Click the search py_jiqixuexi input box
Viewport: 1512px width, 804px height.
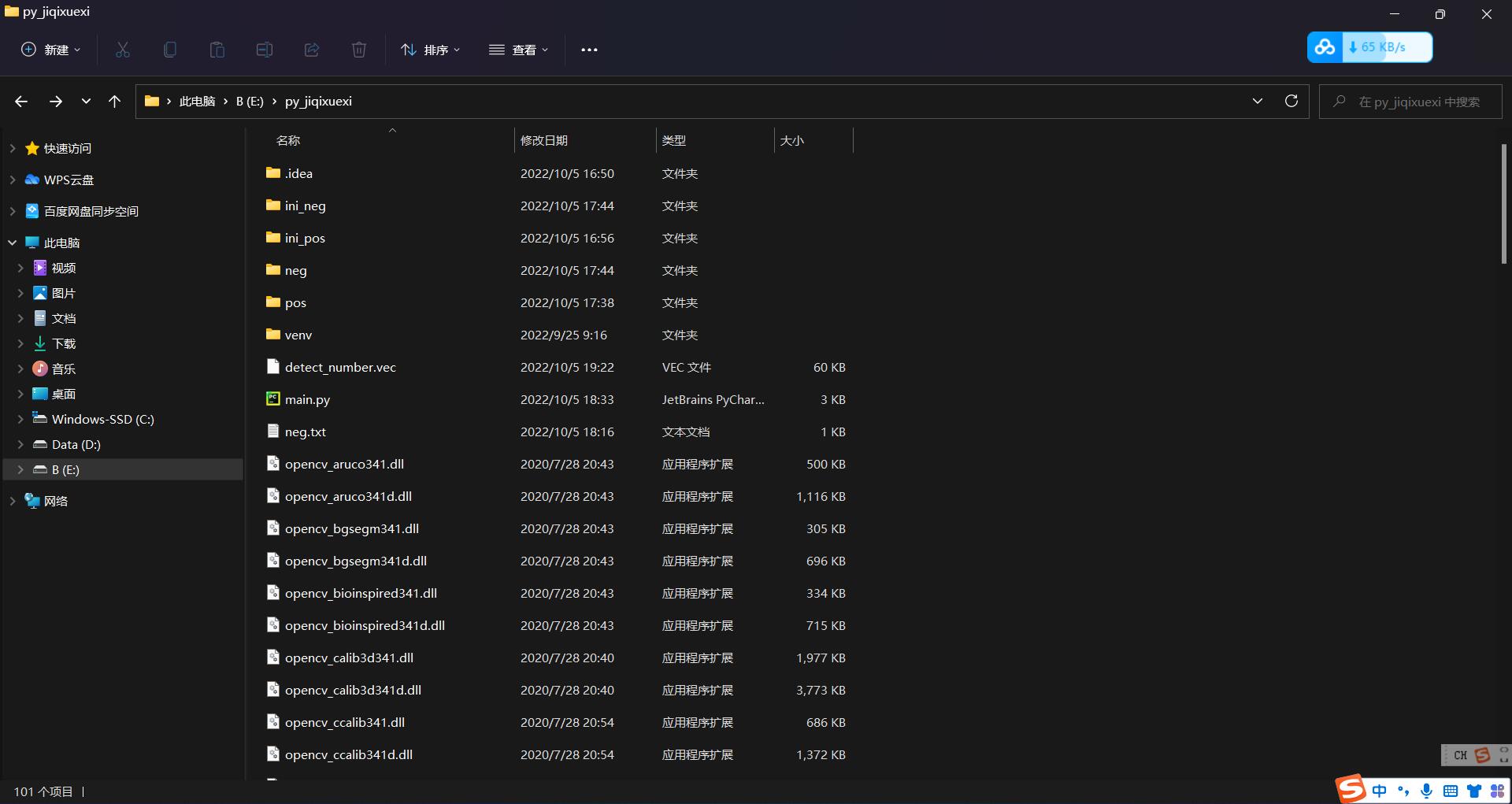(1411, 102)
